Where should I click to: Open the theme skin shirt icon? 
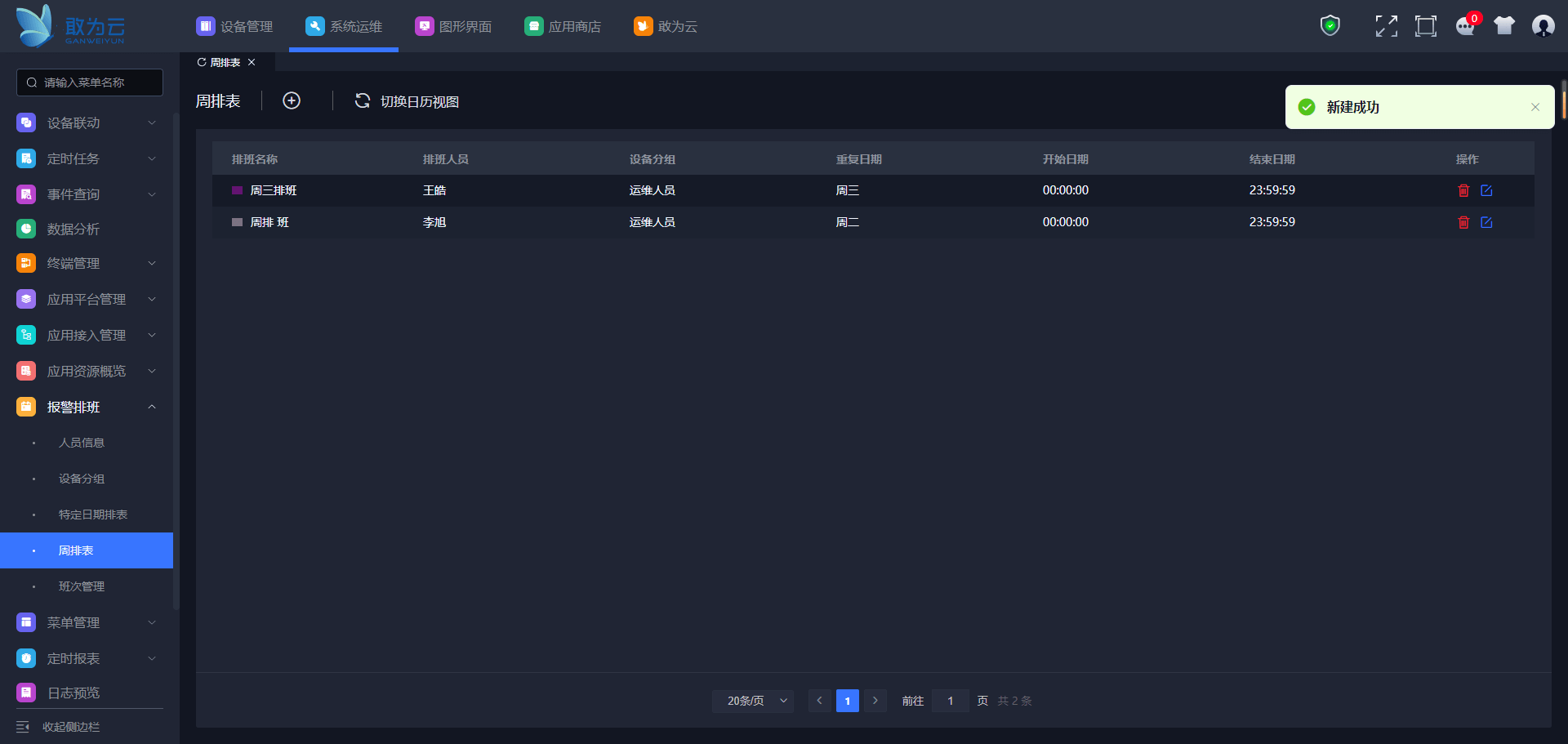(x=1504, y=26)
